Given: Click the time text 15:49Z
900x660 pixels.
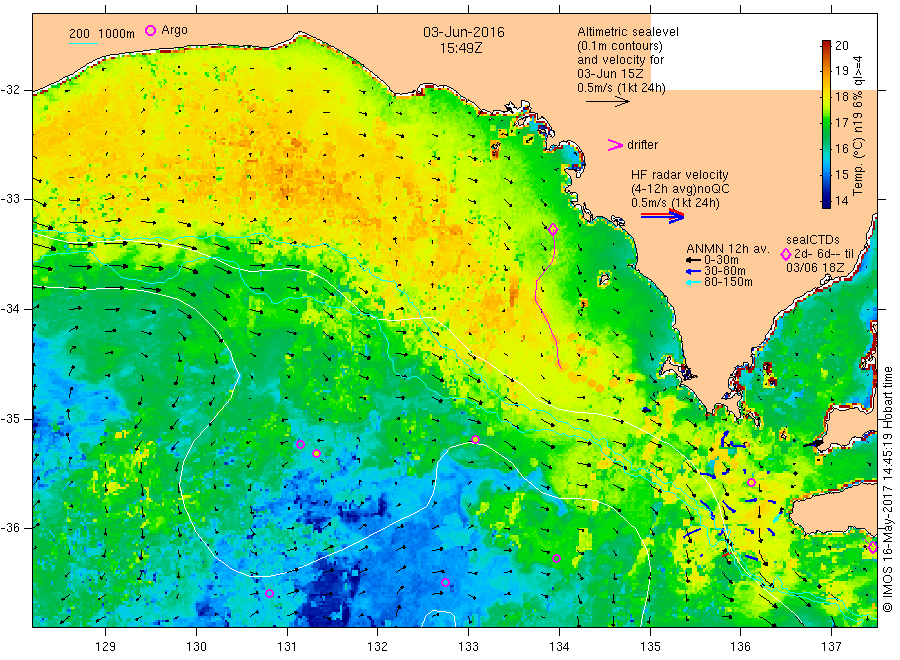Looking at the screenshot, I should tap(461, 48).
